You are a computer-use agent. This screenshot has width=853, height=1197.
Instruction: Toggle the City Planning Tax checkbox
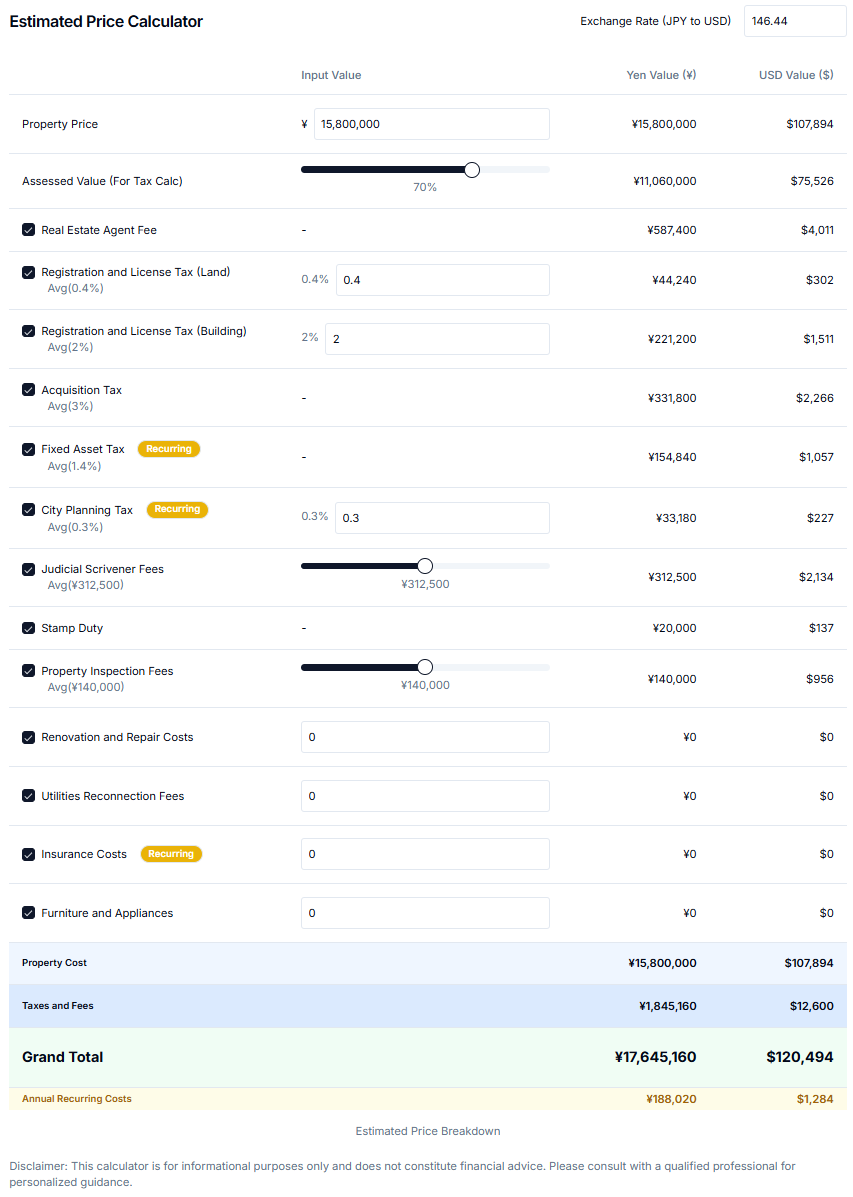tap(28, 510)
